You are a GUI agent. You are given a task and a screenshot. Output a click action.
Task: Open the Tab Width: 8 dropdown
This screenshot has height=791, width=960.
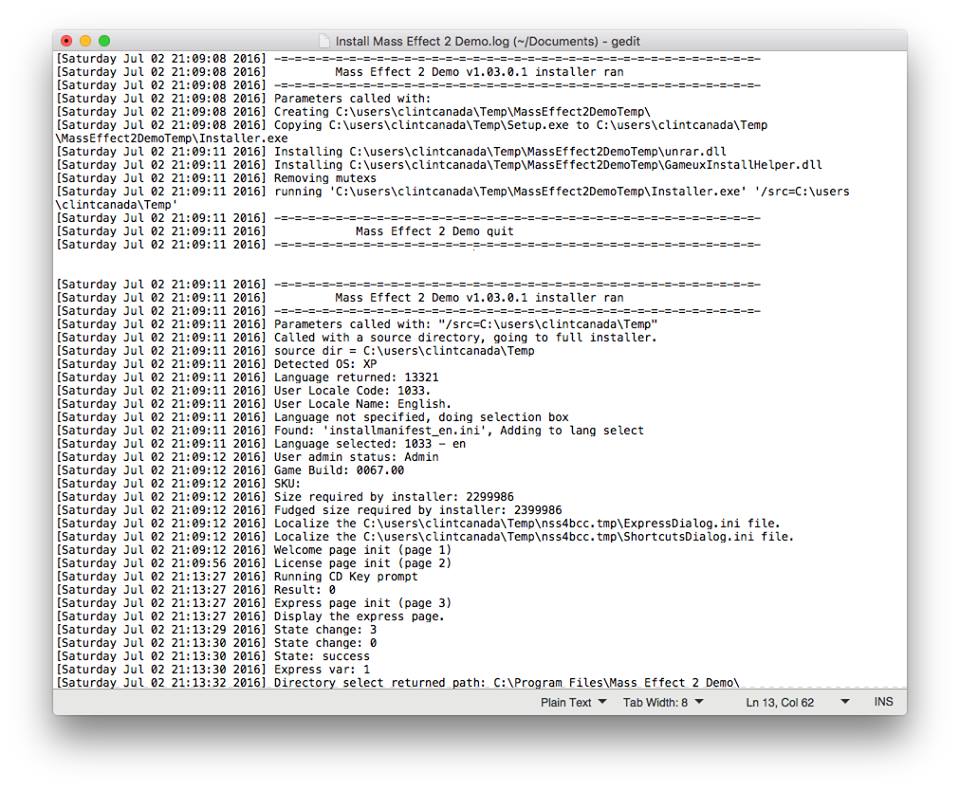coord(663,702)
